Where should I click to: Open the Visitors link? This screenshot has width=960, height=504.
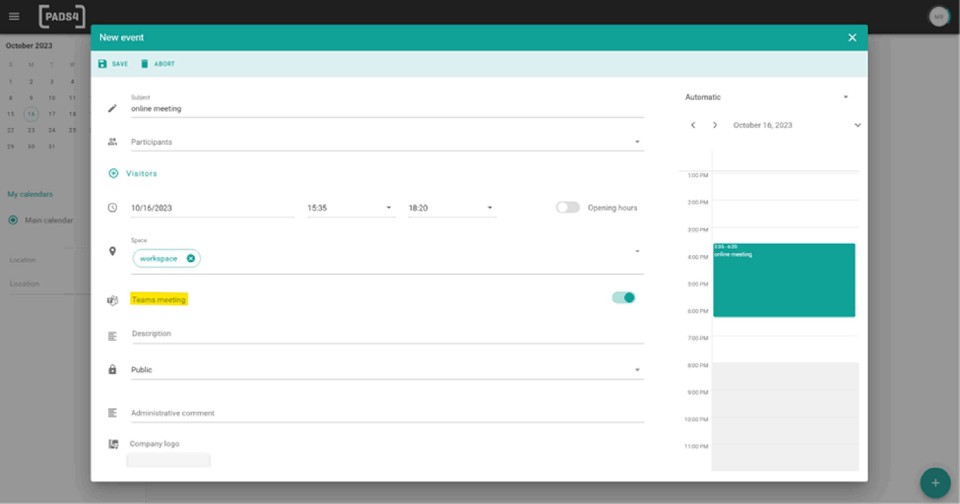click(x=141, y=173)
